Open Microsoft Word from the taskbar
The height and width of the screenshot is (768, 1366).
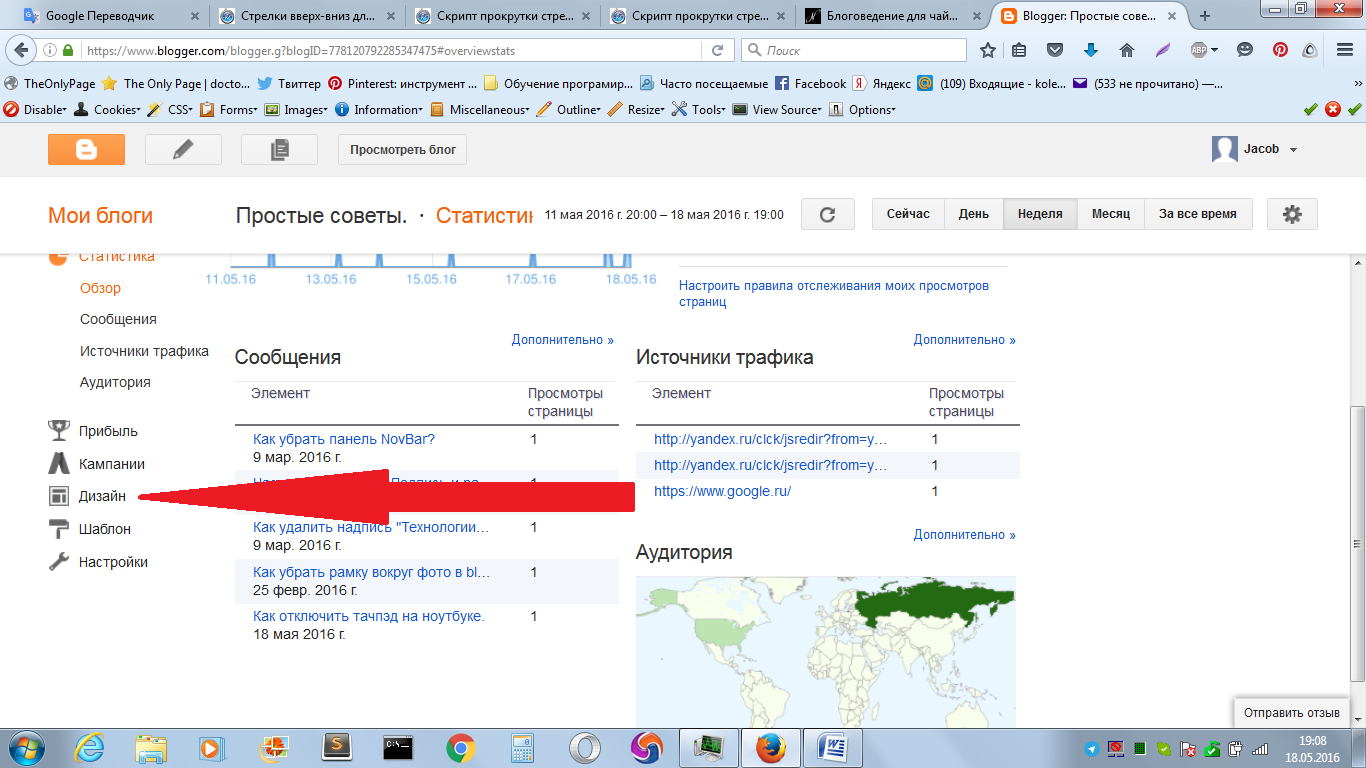coord(832,748)
